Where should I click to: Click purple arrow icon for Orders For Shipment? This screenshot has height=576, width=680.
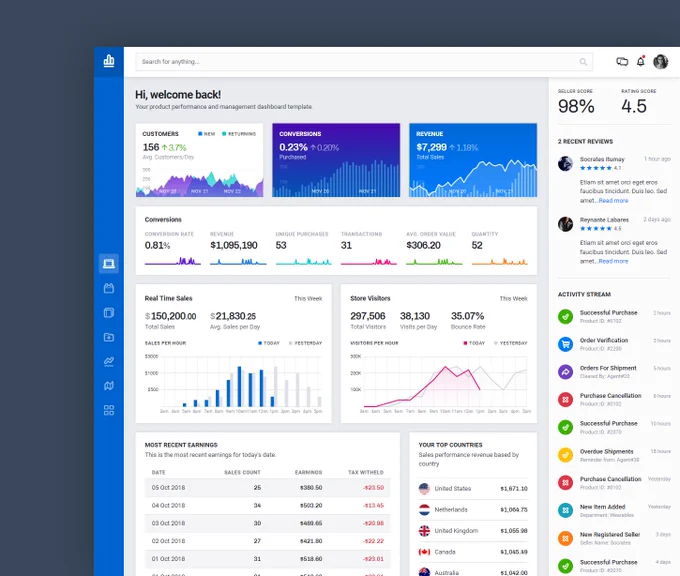[565, 372]
